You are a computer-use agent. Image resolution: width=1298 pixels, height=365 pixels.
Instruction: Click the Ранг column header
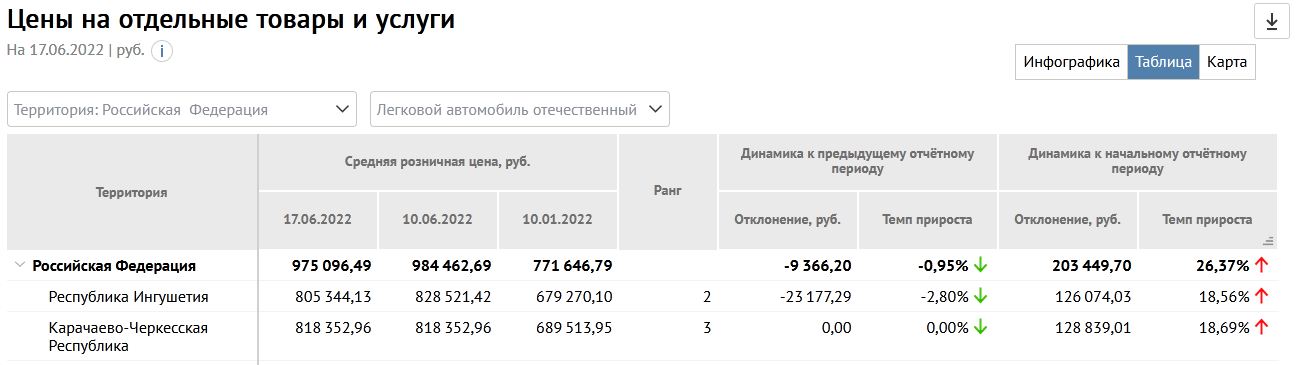[x=667, y=191]
